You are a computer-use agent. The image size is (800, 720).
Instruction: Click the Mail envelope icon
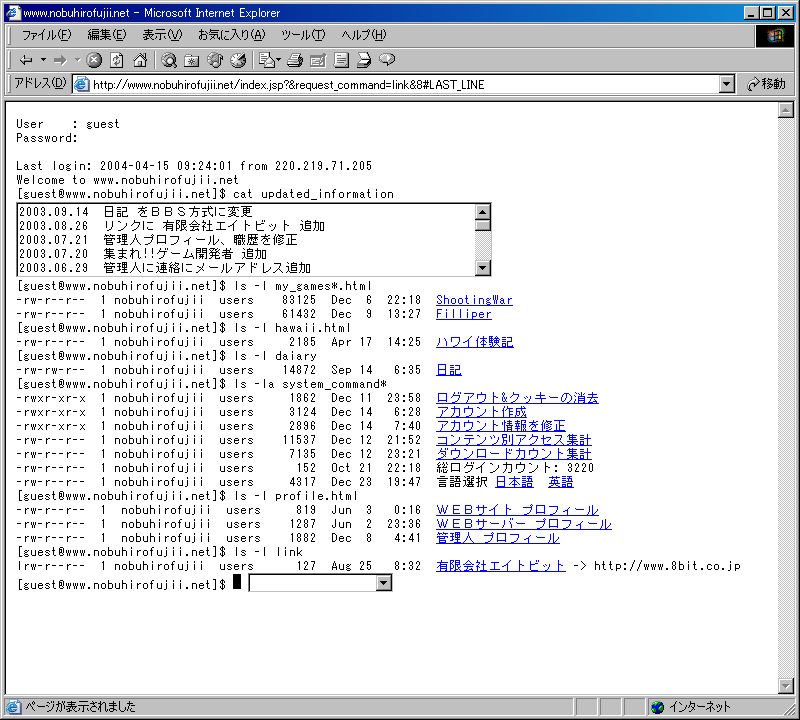tap(266, 60)
